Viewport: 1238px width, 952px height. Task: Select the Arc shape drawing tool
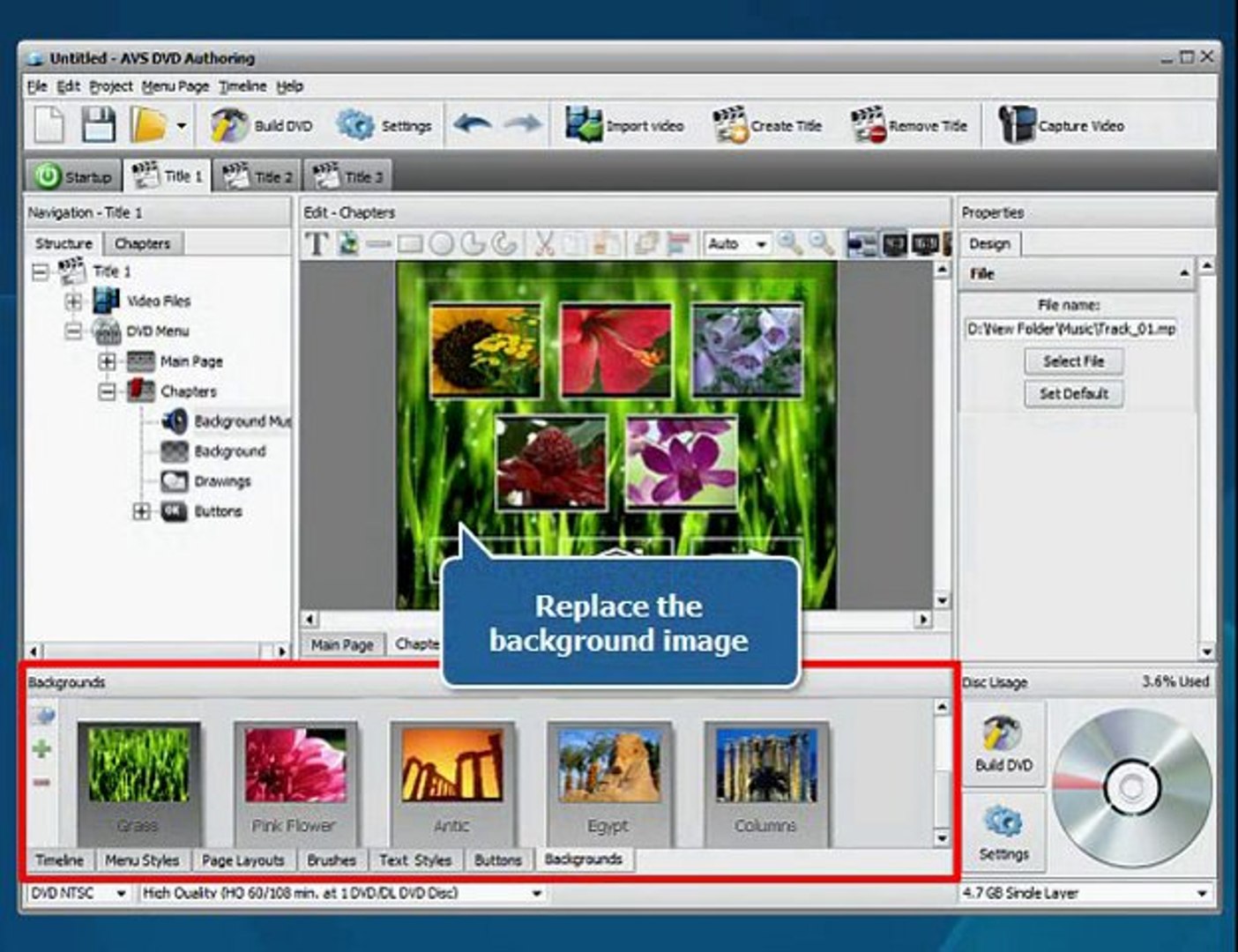click(x=503, y=243)
